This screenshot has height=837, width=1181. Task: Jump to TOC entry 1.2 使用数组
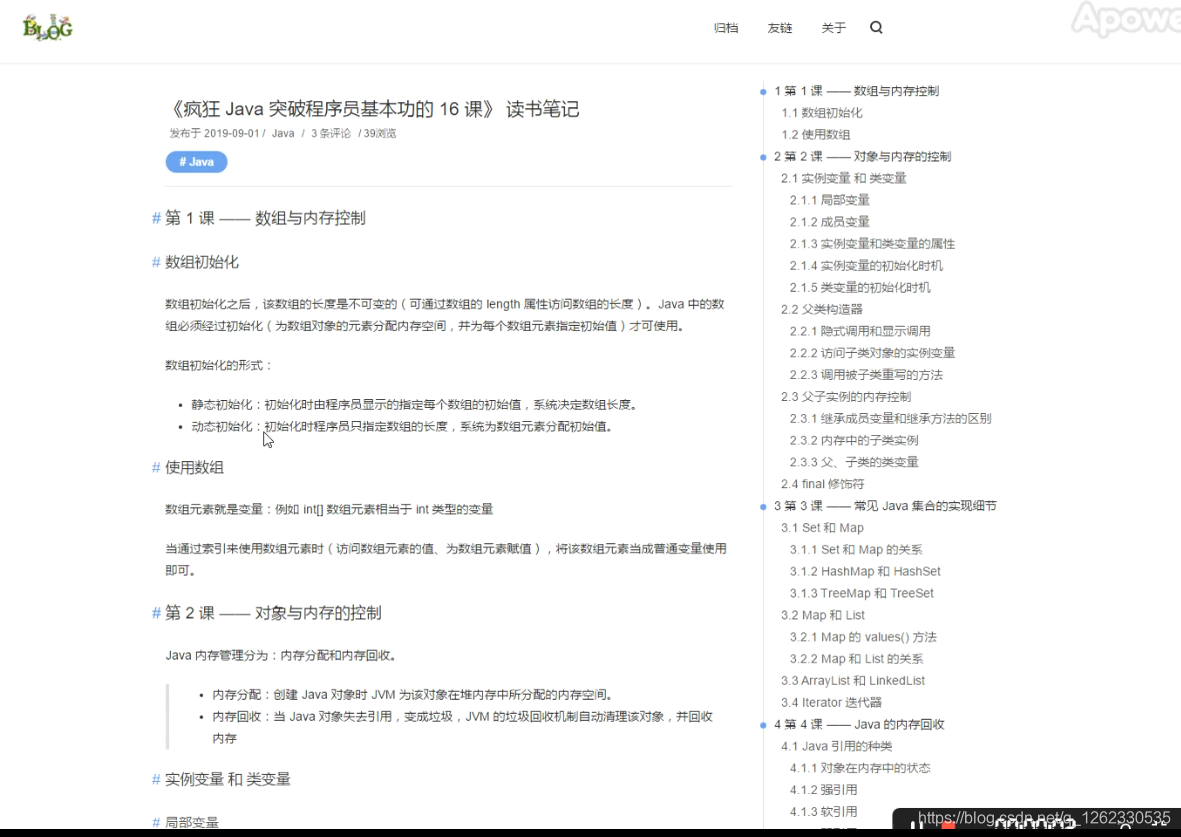(816, 135)
